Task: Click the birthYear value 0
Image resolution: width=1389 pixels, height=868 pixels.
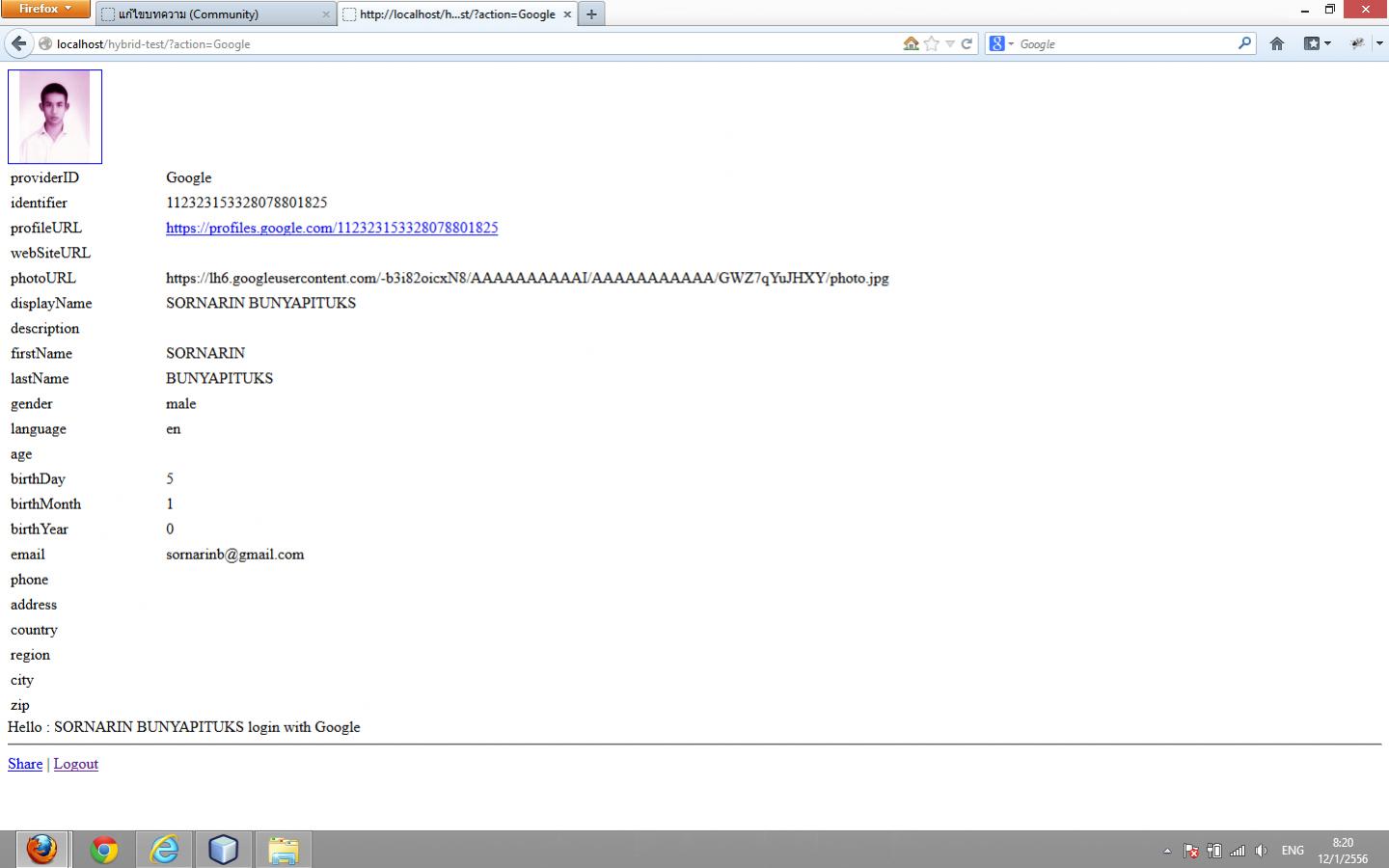Action: 170,529
